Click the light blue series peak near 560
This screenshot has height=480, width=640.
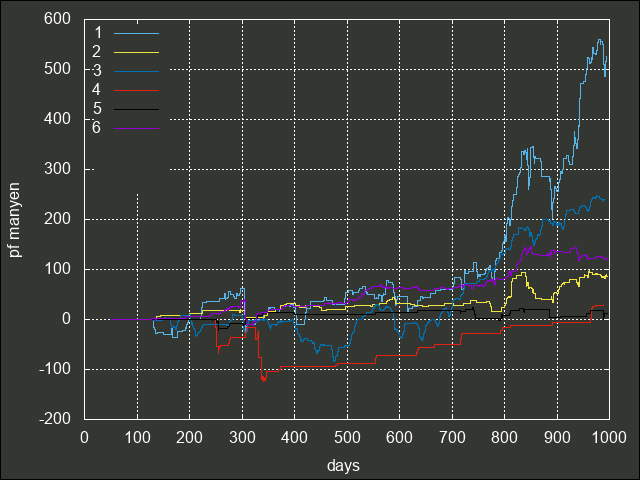600,40
